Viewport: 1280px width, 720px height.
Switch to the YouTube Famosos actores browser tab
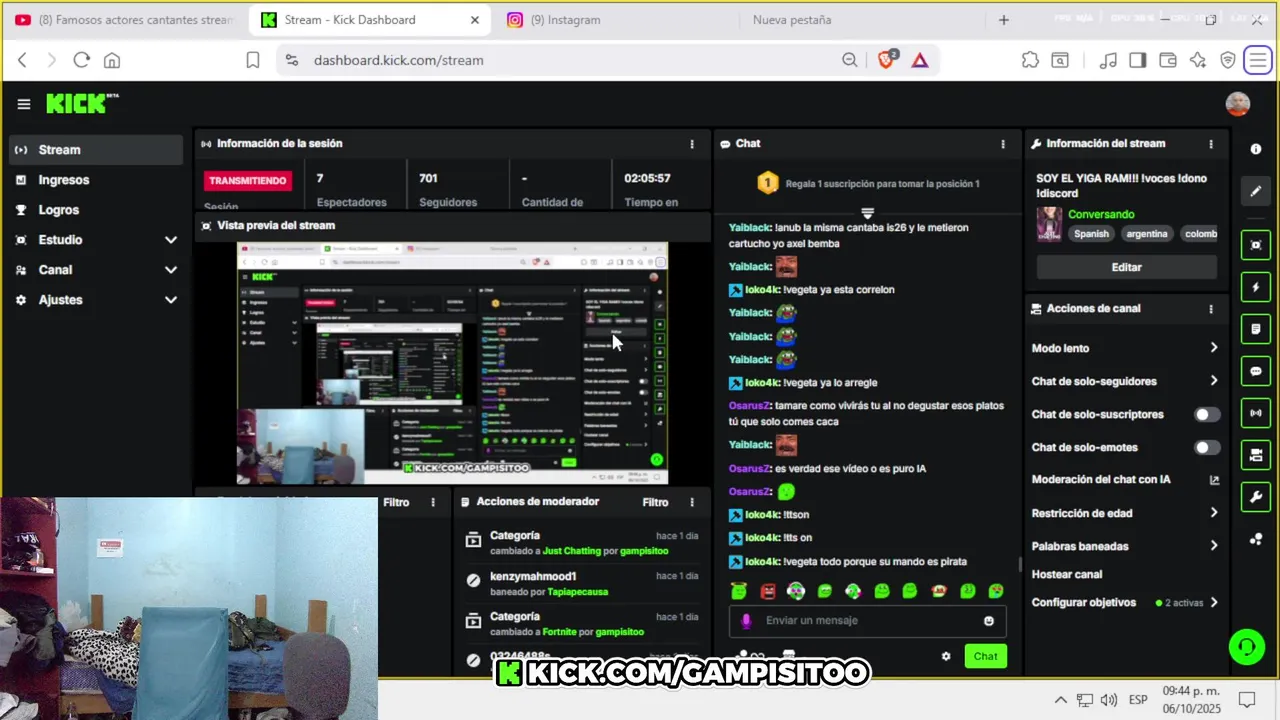pos(124,20)
